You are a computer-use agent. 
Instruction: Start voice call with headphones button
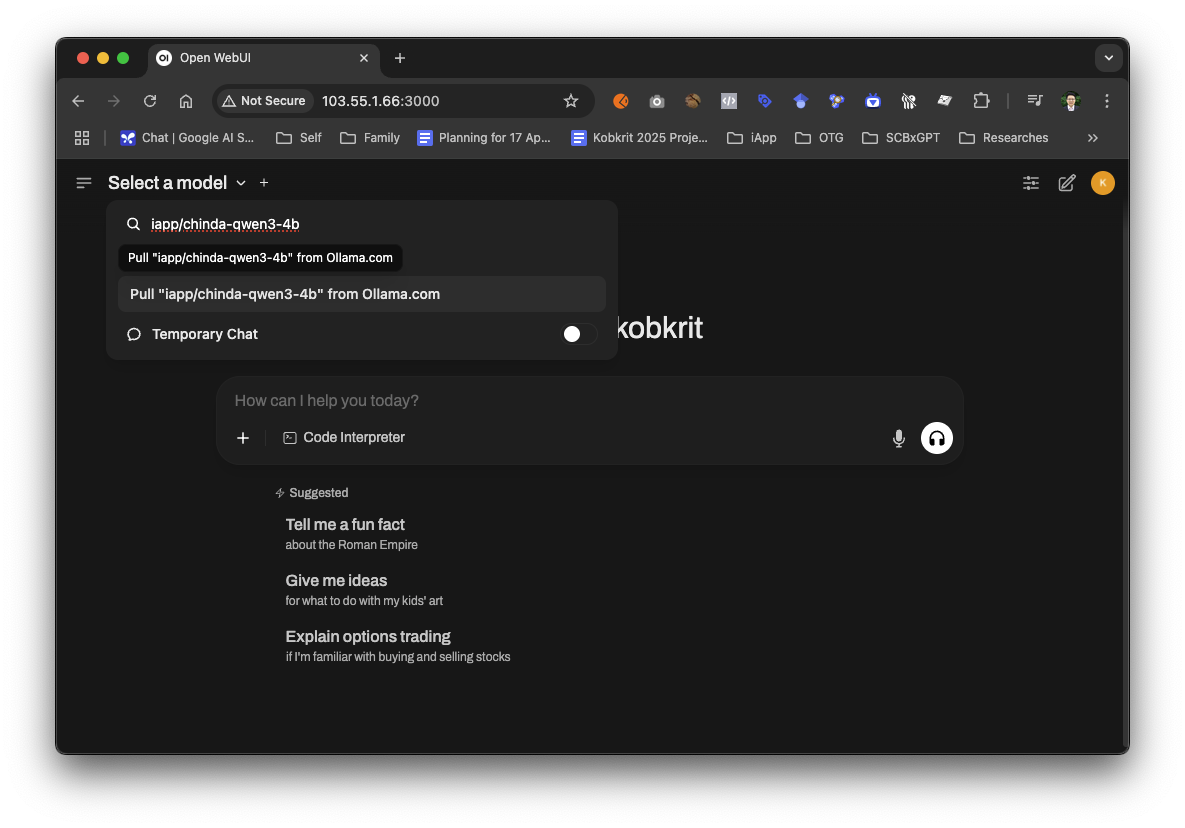click(x=936, y=438)
